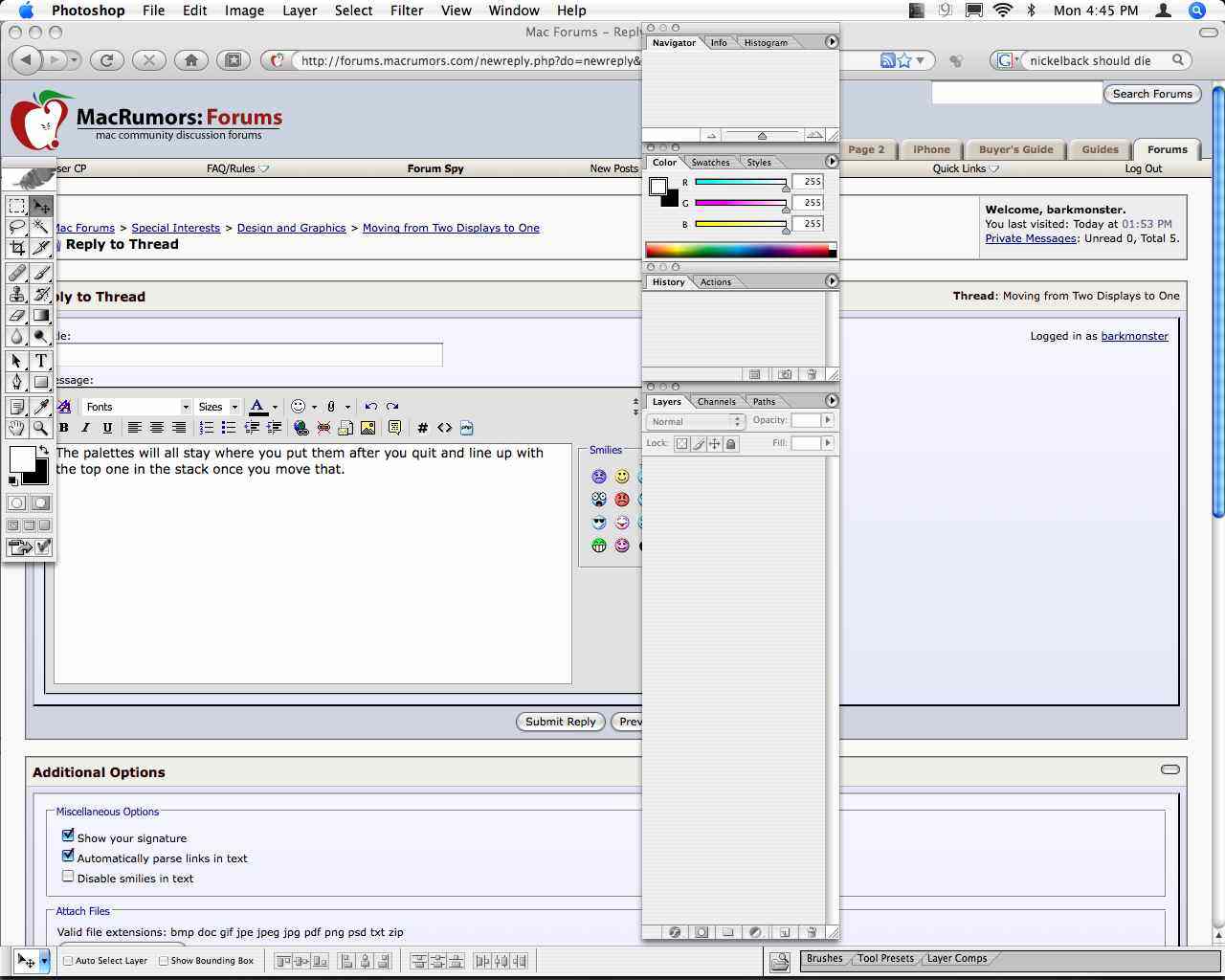Select the Rectangular Marquee tool
Screen dimensions: 1225x980
(16, 206)
